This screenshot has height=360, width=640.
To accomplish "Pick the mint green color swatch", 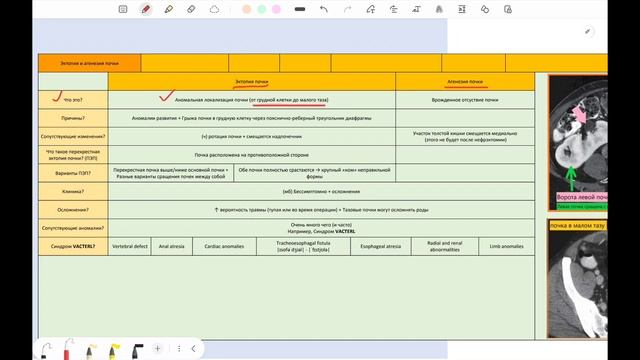I will (262, 9).
